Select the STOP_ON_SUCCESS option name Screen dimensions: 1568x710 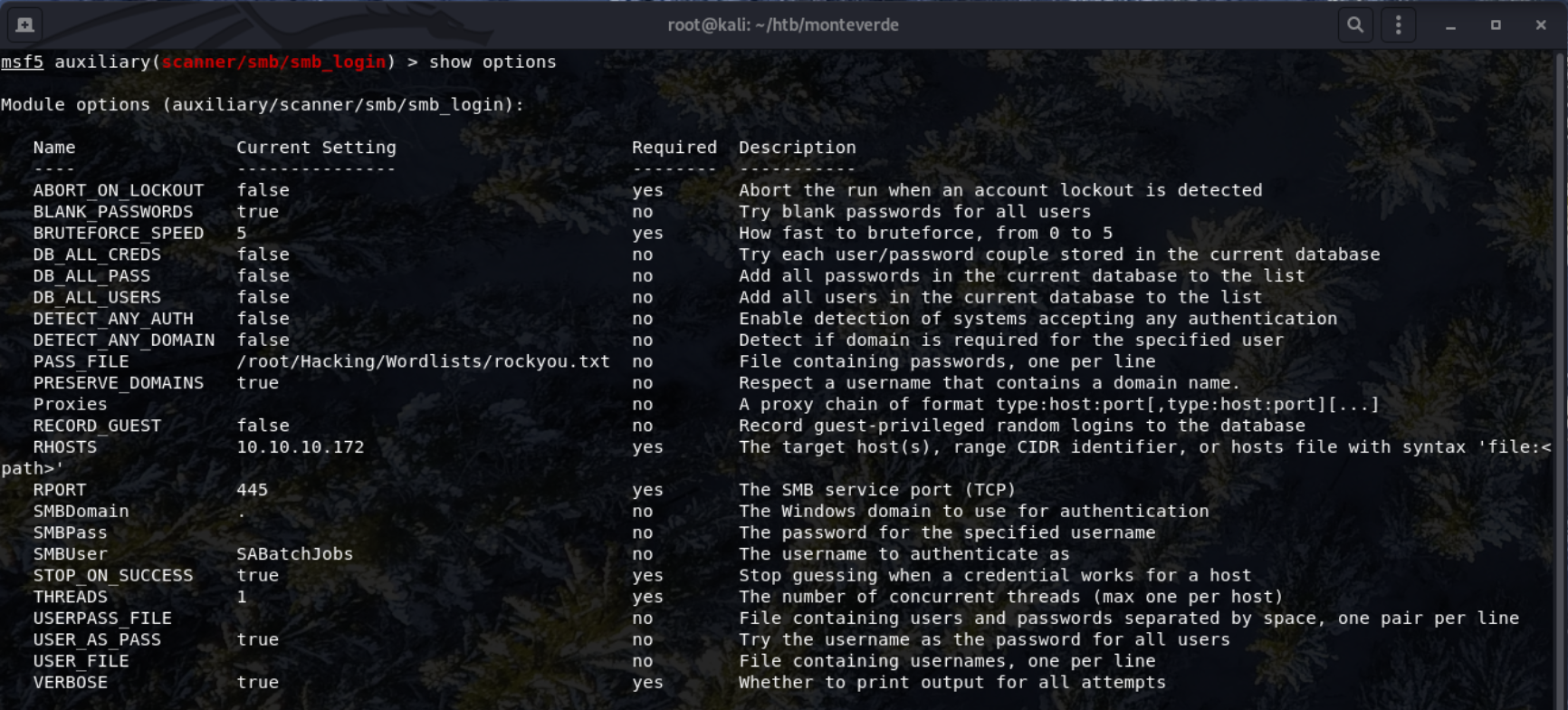click(x=113, y=575)
